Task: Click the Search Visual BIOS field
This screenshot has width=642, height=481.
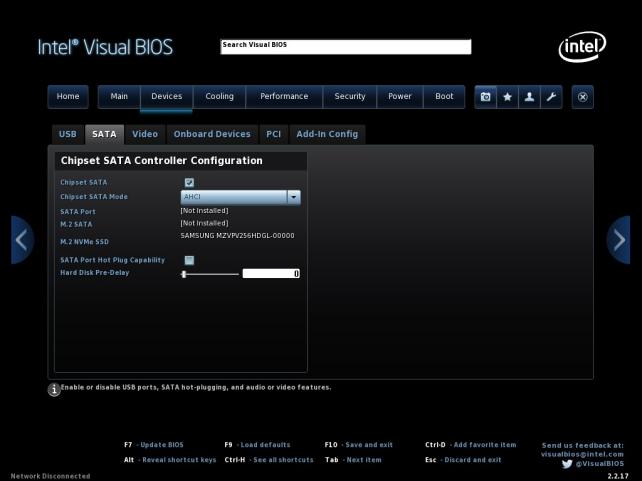Action: pyautogui.click(x=345, y=46)
